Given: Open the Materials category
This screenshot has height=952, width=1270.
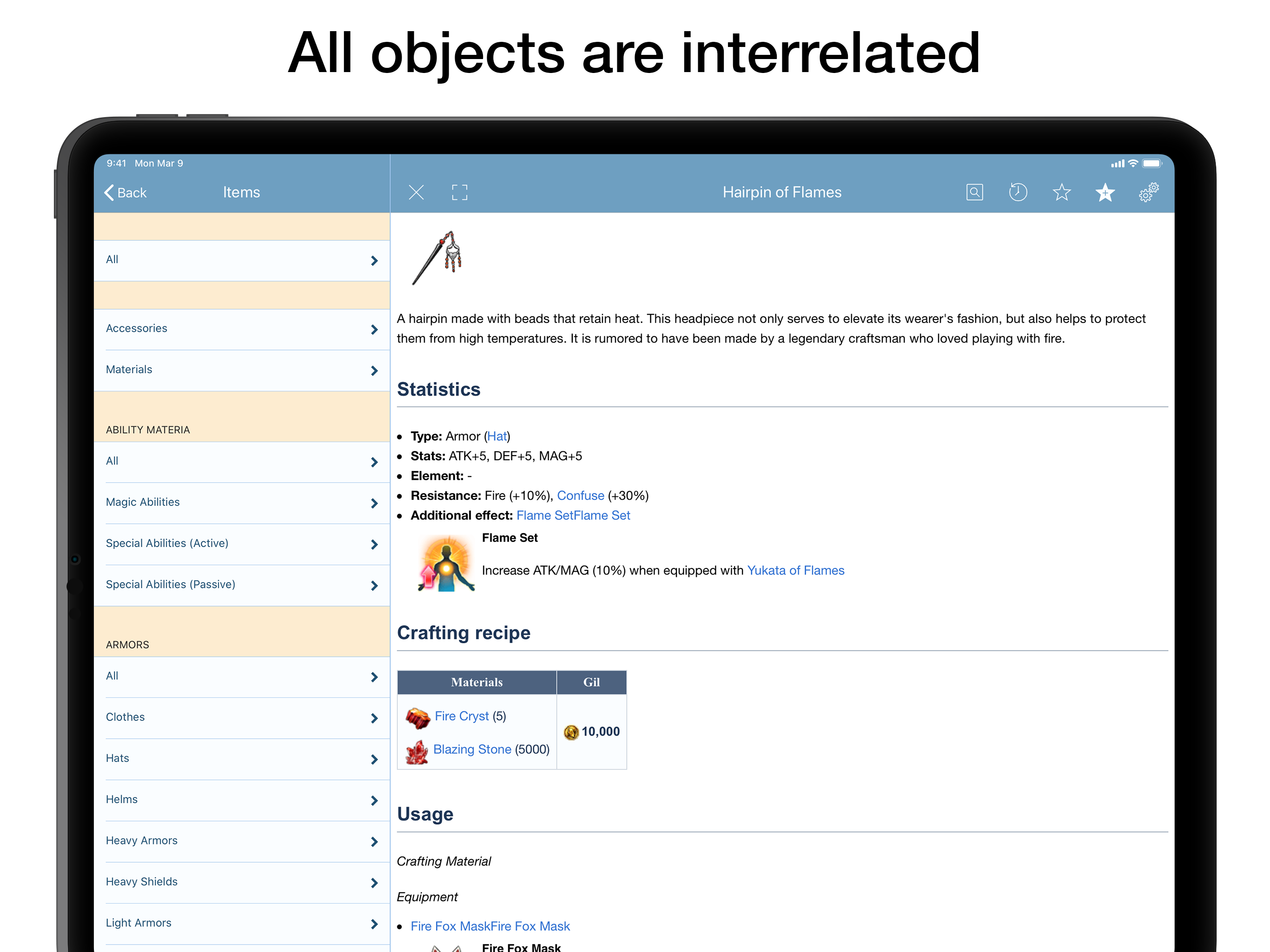Looking at the screenshot, I should click(242, 370).
